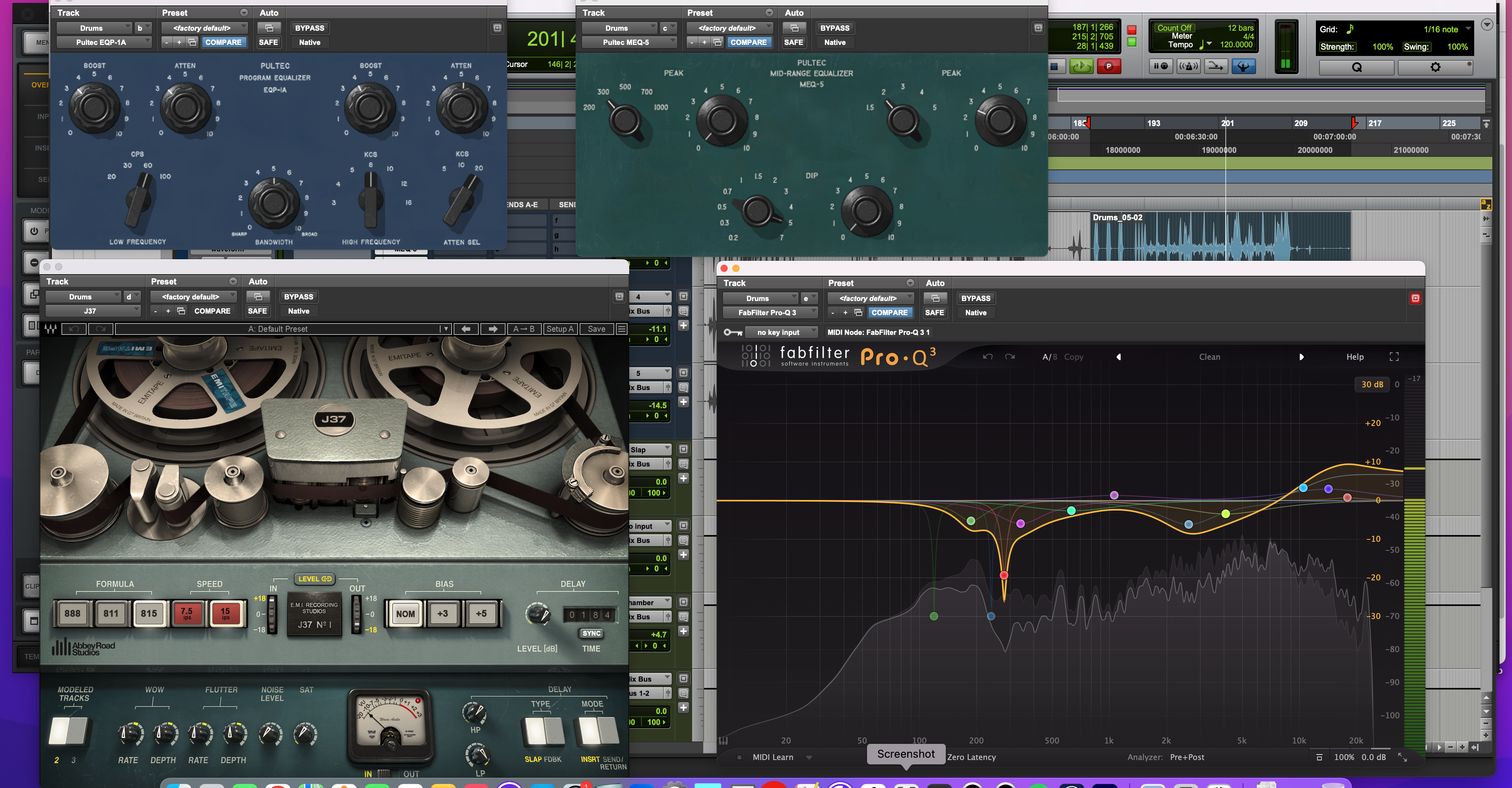Open the Pultec EQP-1A plugin selector
This screenshot has height=788, width=1512.
(x=104, y=42)
